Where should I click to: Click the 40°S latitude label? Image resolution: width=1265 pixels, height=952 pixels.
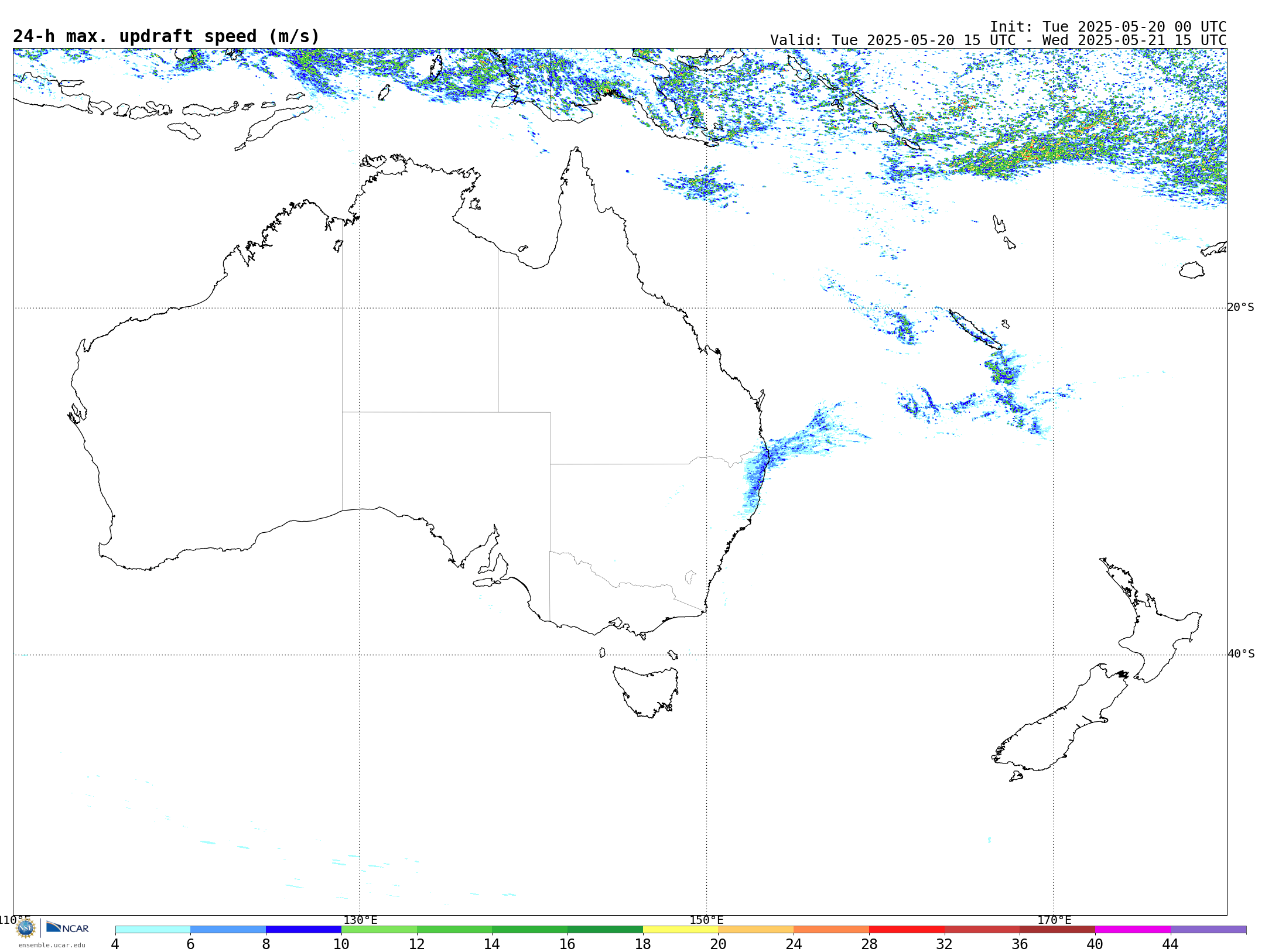click(x=1241, y=654)
